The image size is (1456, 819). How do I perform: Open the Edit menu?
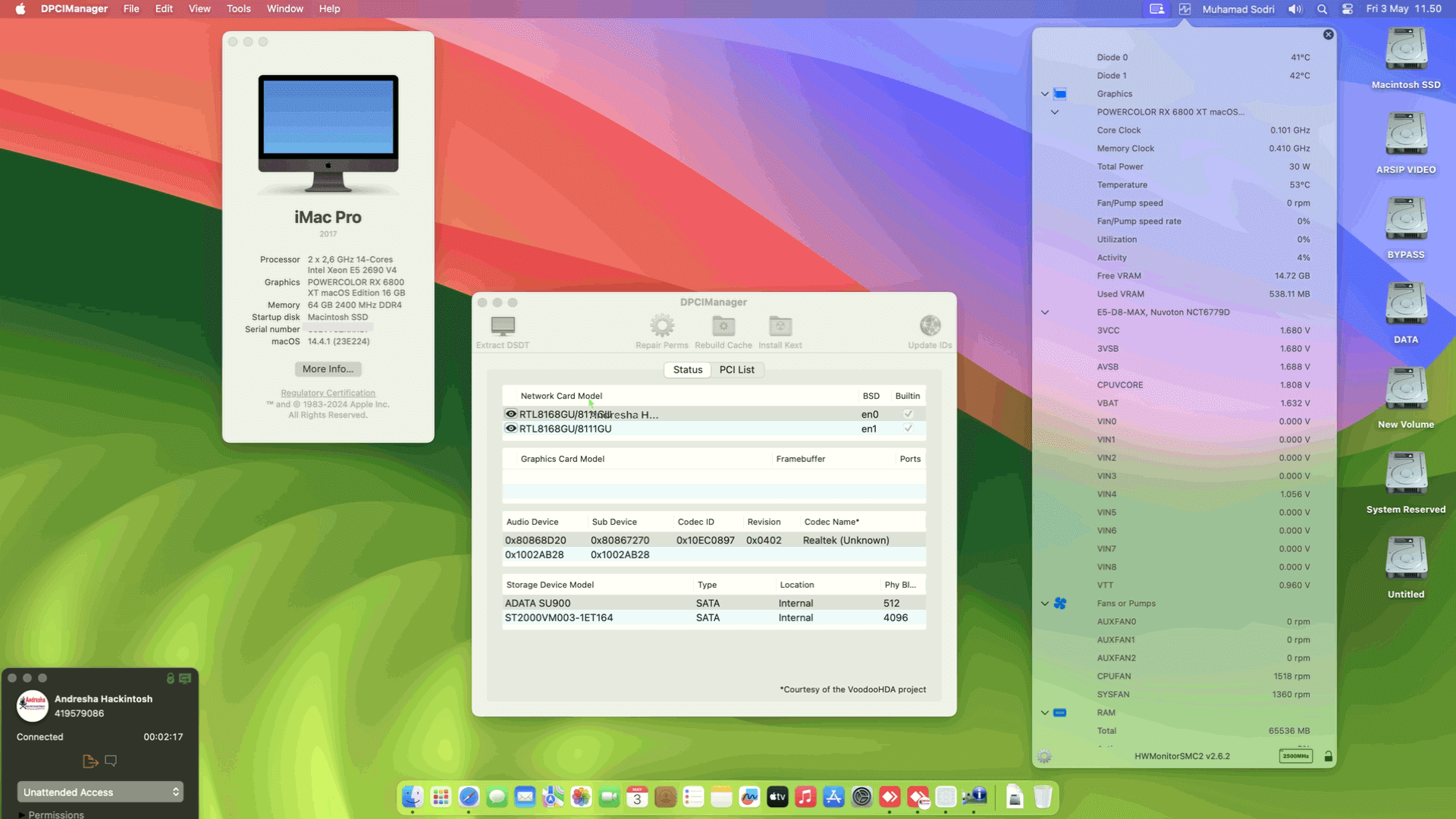pos(164,9)
